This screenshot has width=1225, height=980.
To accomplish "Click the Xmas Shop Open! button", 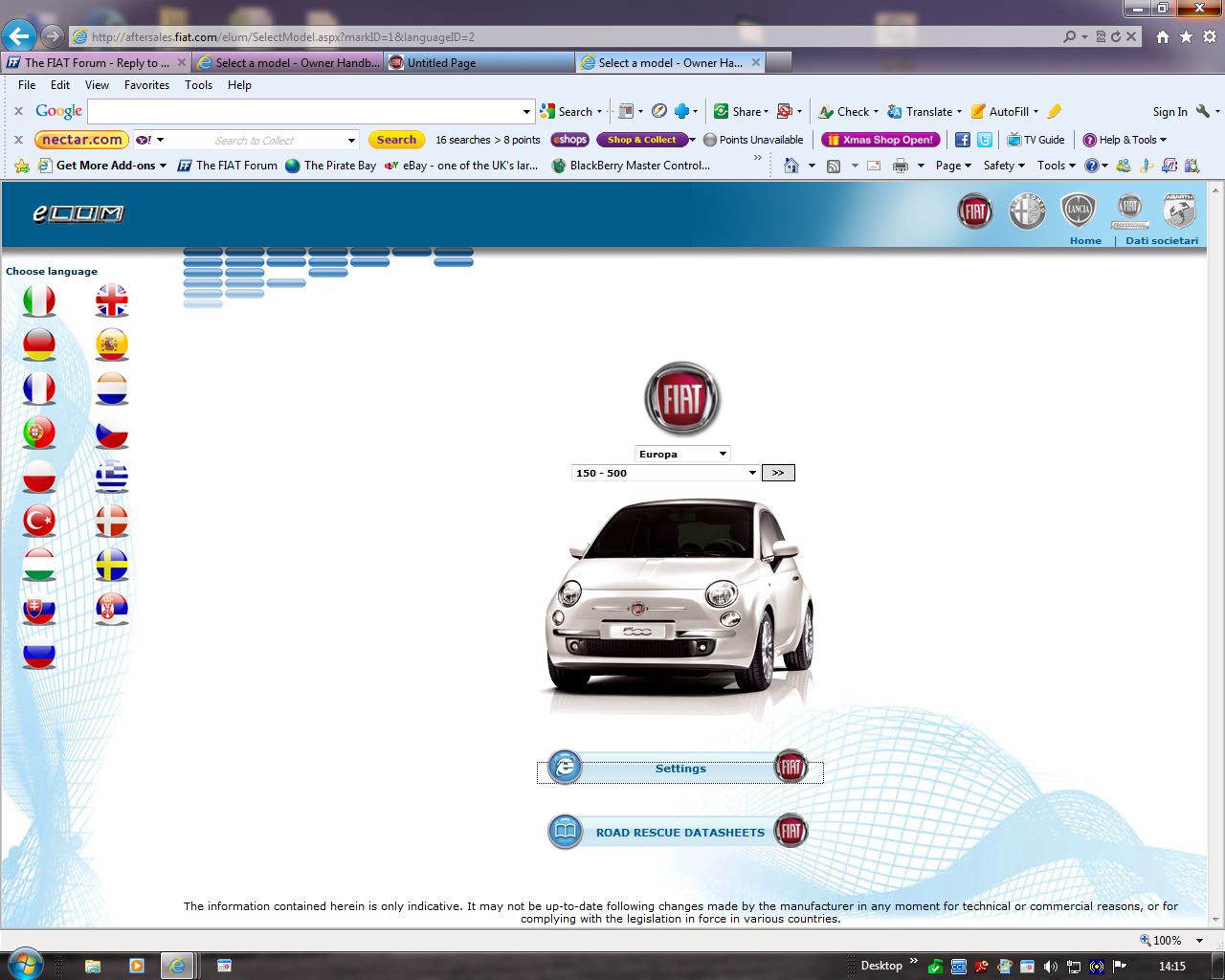I will [x=880, y=140].
